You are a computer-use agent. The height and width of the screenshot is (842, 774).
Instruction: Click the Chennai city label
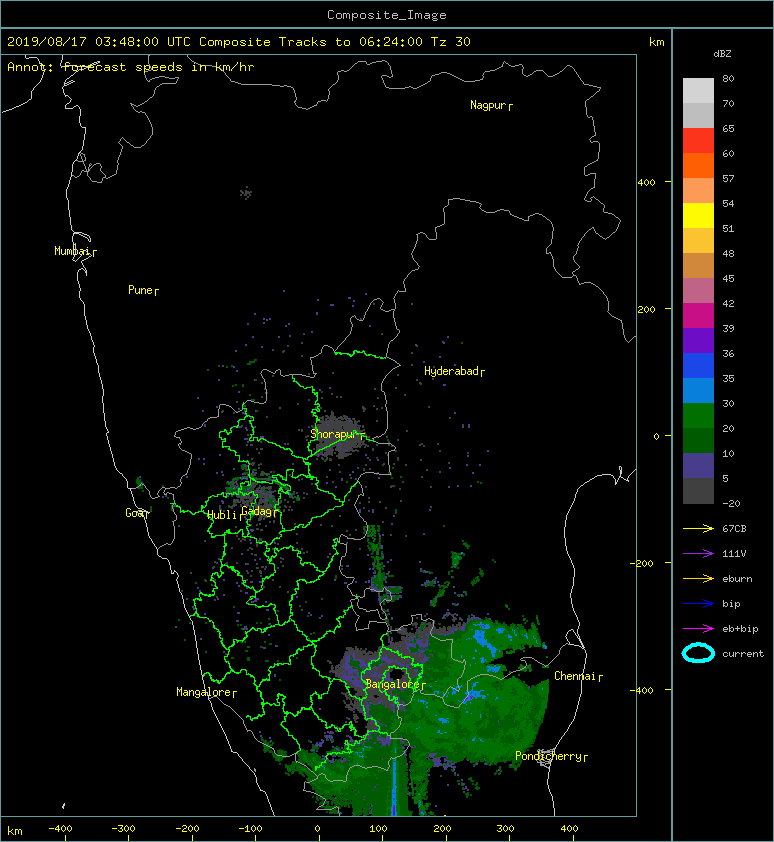pyautogui.click(x=575, y=677)
